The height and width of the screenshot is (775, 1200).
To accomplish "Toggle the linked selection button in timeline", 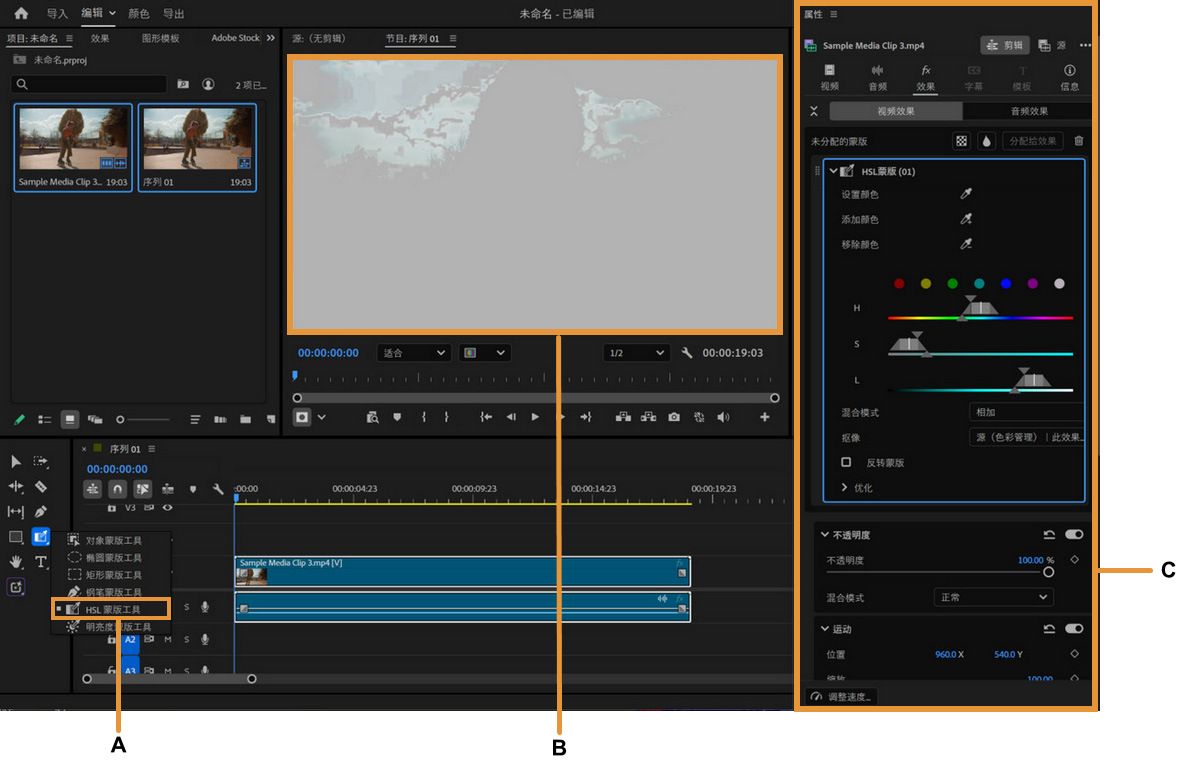I will pyautogui.click(x=142, y=489).
